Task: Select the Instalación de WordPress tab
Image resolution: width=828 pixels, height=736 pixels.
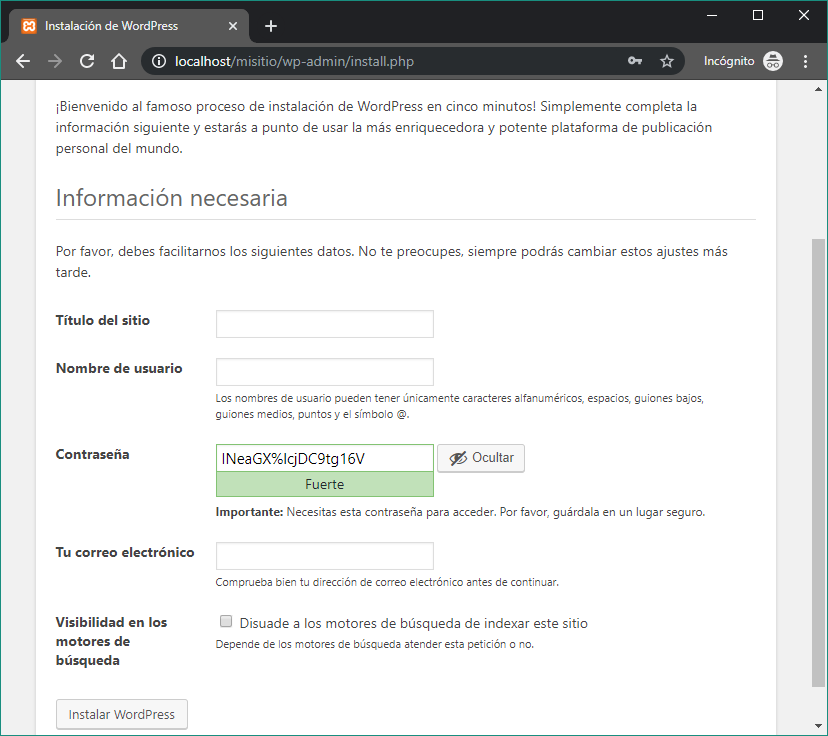Action: point(129,26)
